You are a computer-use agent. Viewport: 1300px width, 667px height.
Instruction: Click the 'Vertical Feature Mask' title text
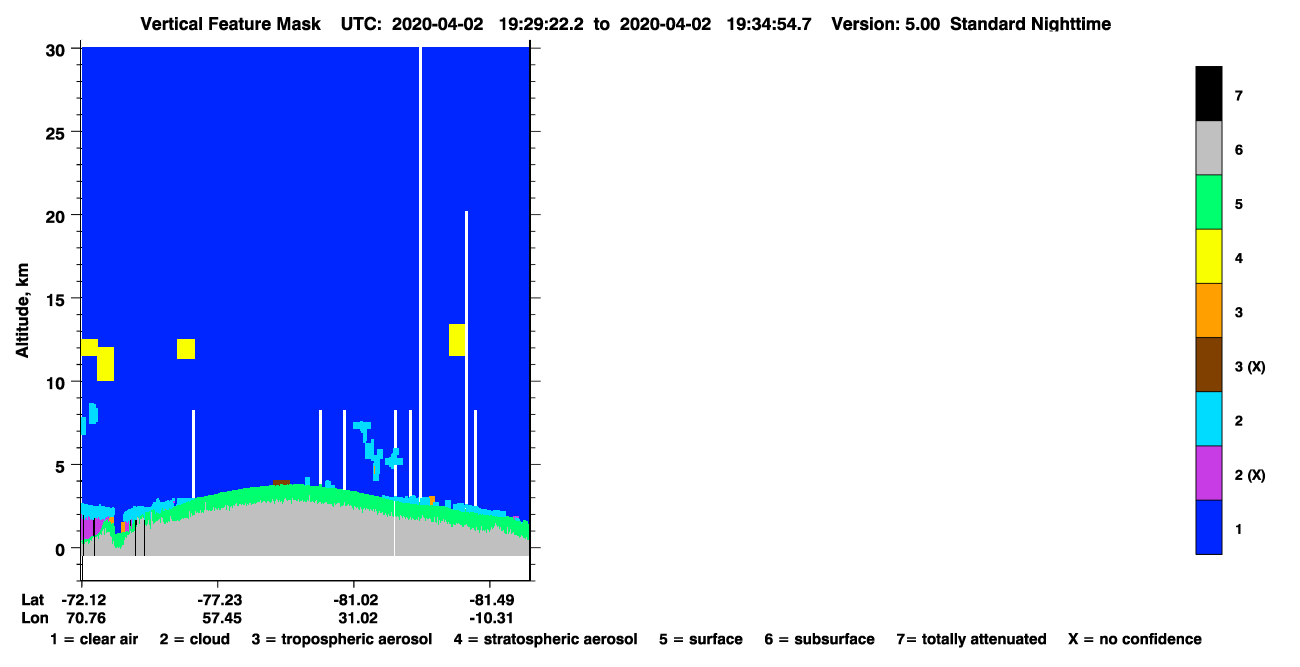click(230, 23)
